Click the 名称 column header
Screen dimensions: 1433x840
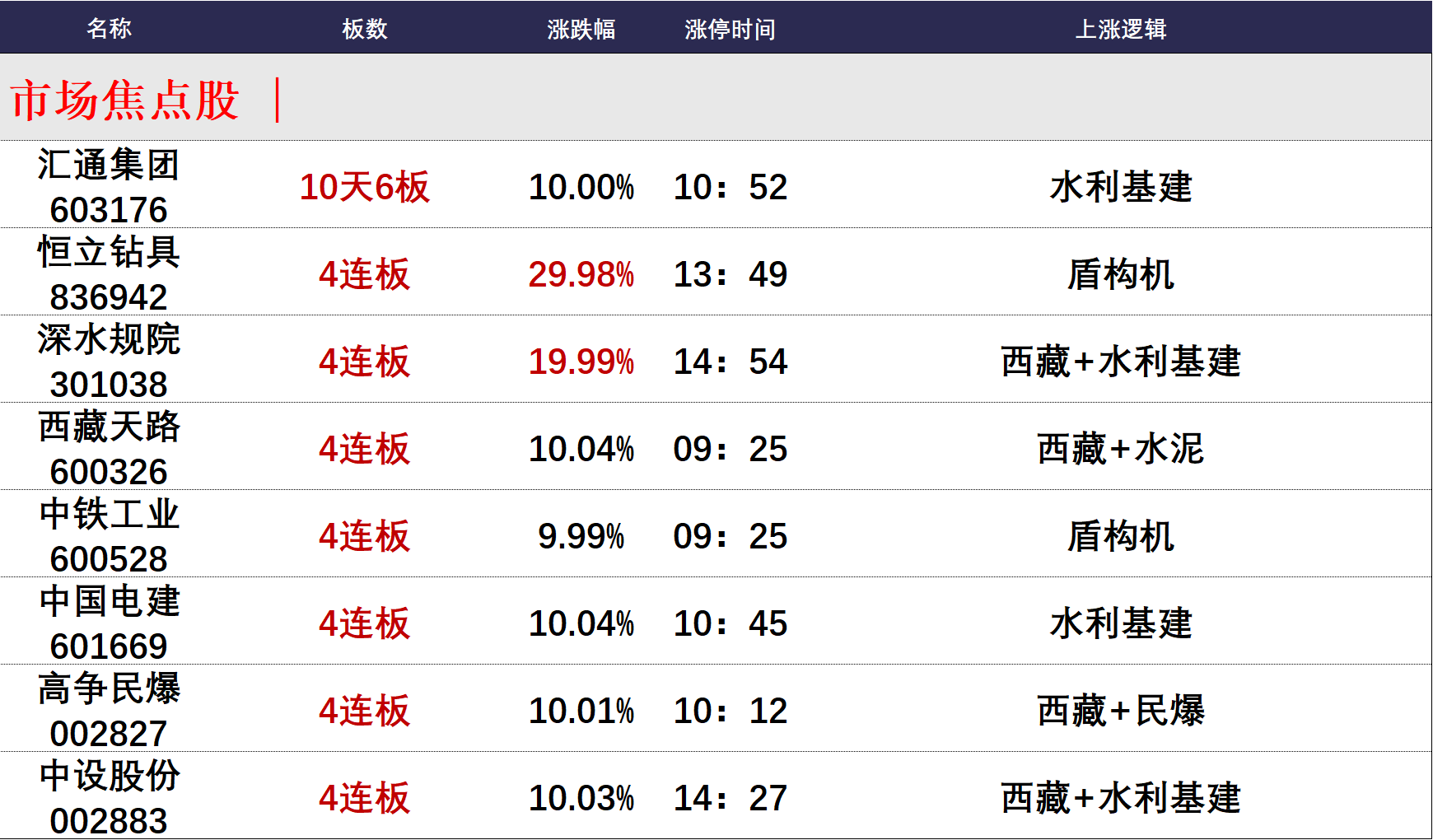pos(109,29)
